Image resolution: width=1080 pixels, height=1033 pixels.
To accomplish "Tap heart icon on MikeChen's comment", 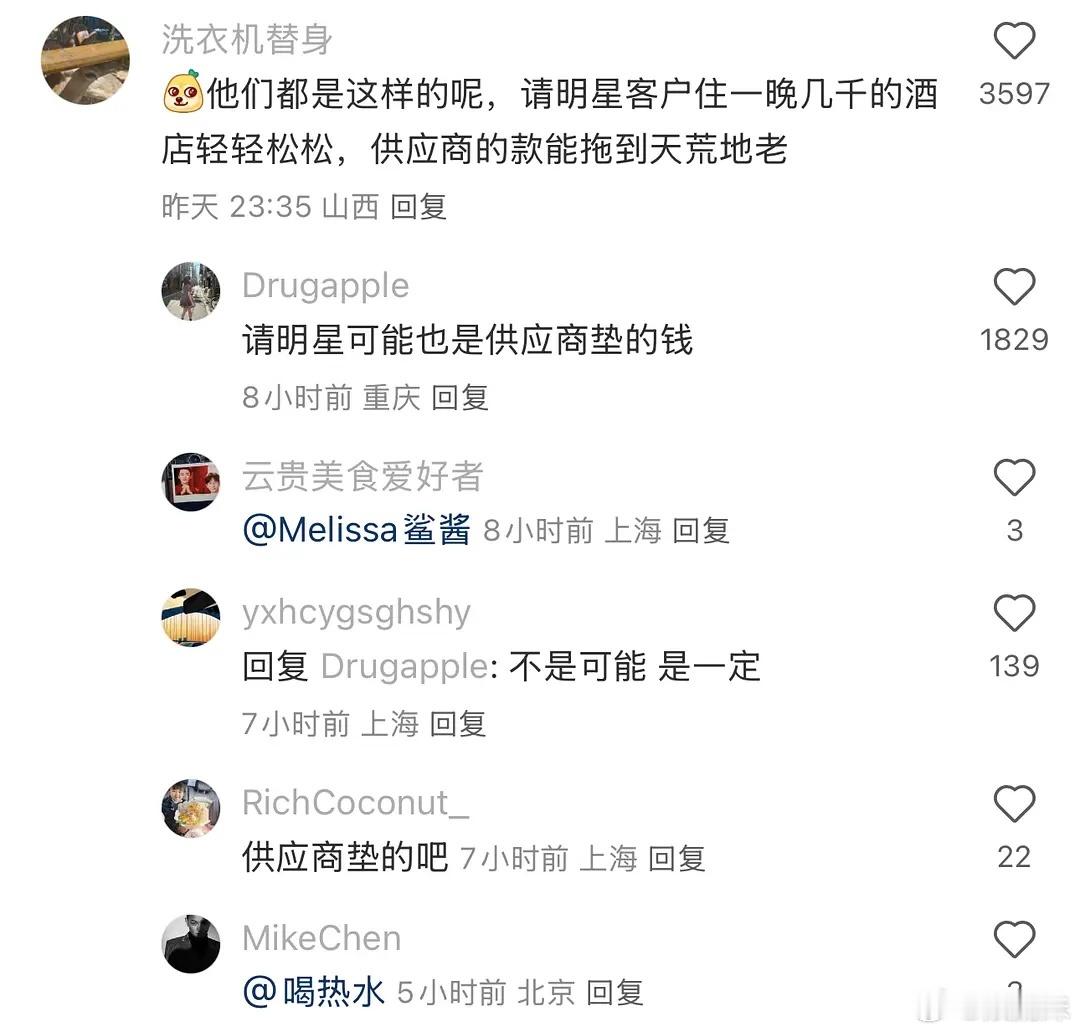I will (1014, 939).
